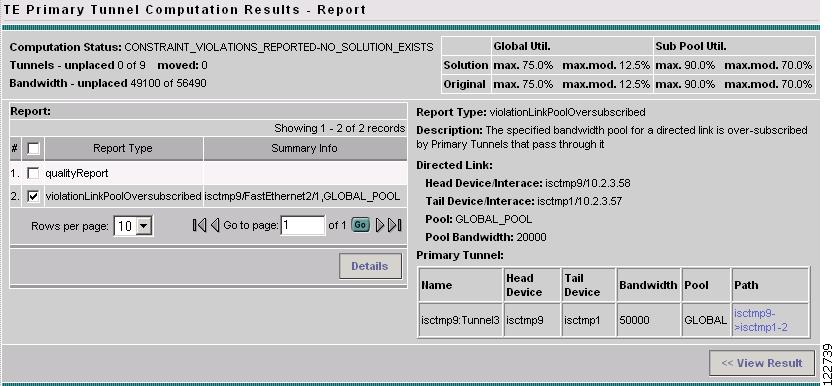This screenshot has width=834, height=386.
Task: Click the Head Device column header
Action: [x=532, y=286]
